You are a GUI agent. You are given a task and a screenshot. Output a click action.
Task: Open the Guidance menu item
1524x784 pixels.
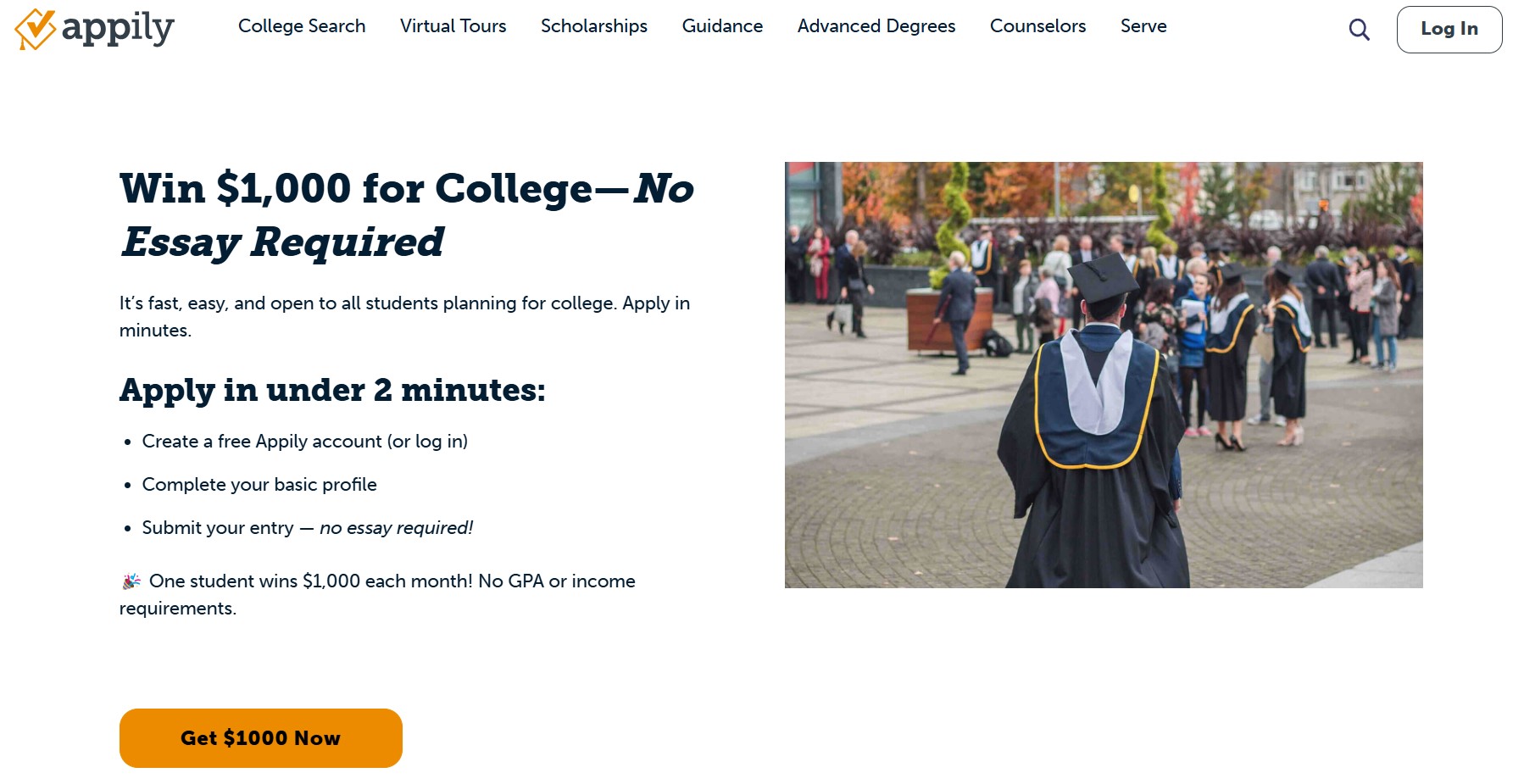point(721,26)
